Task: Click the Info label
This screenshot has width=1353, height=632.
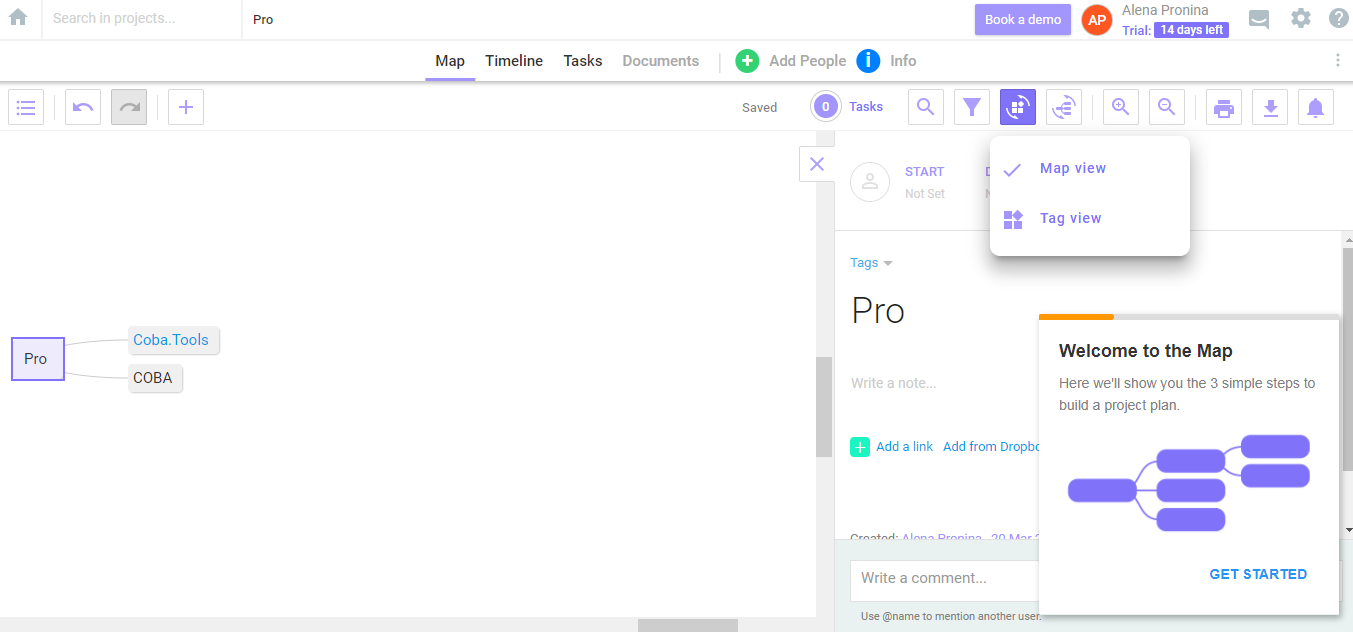Action: [903, 61]
